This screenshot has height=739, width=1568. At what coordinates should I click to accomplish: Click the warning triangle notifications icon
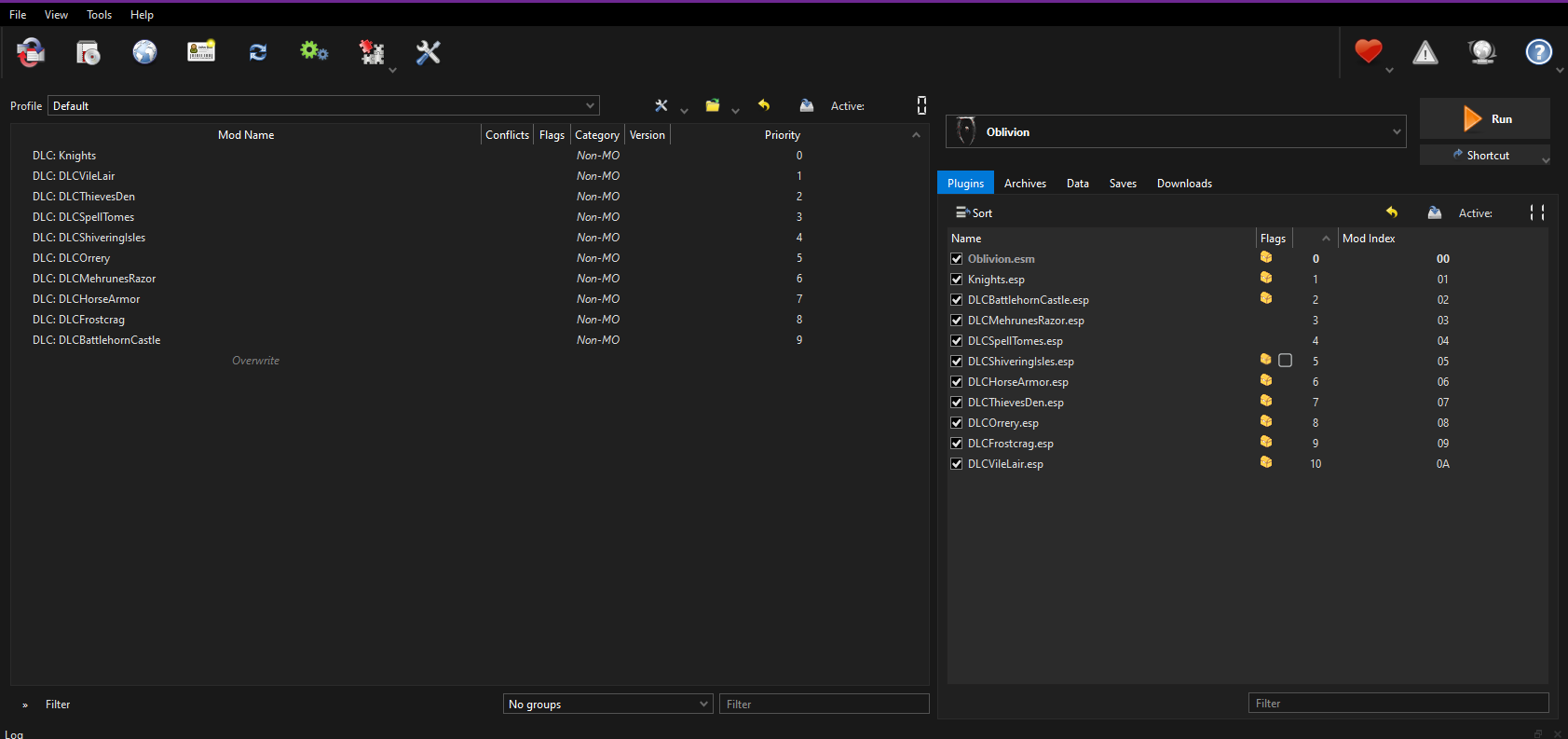pos(1425,53)
